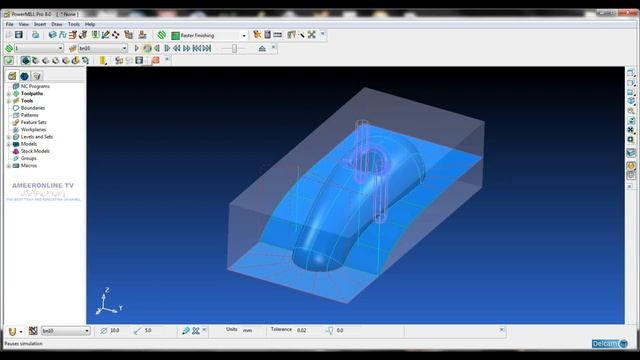Expand the Macros tree node
Image resolution: width=640 pixels, height=360 pixels.
click(9, 166)
